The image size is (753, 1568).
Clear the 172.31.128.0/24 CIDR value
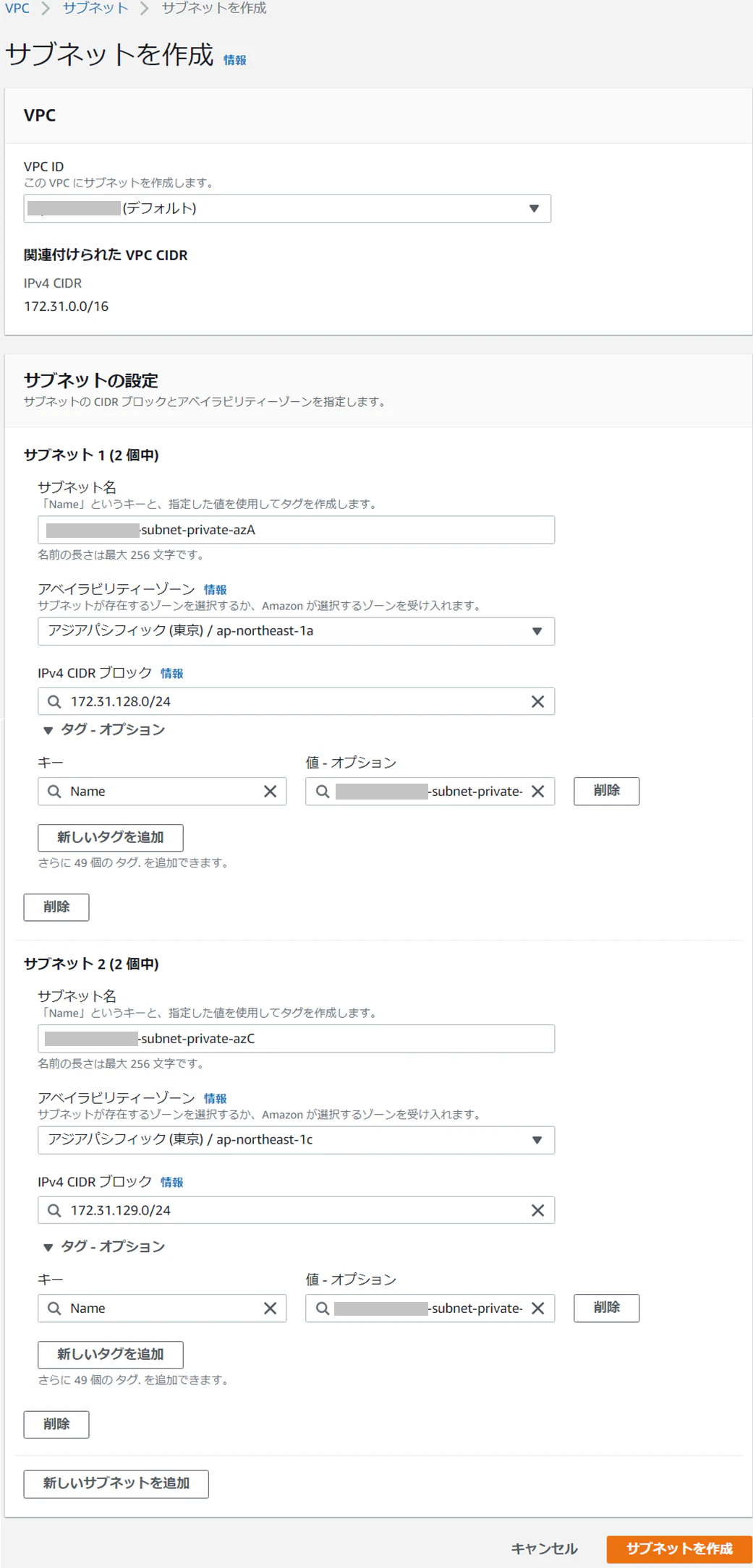[x=537, y=701]
